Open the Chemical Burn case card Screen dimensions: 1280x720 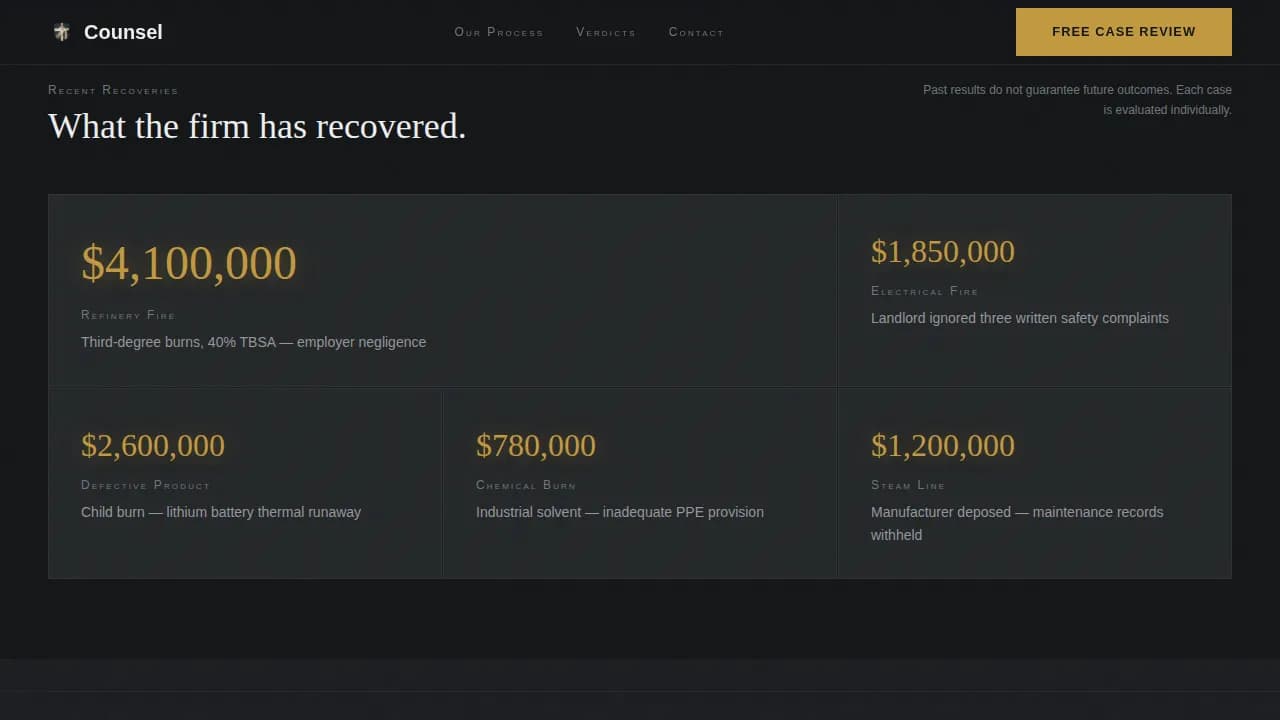pos(638,483)
